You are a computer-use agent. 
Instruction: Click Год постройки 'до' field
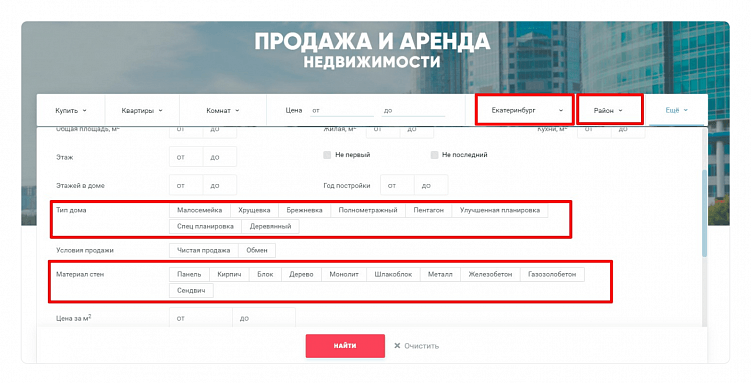point(431,185)
